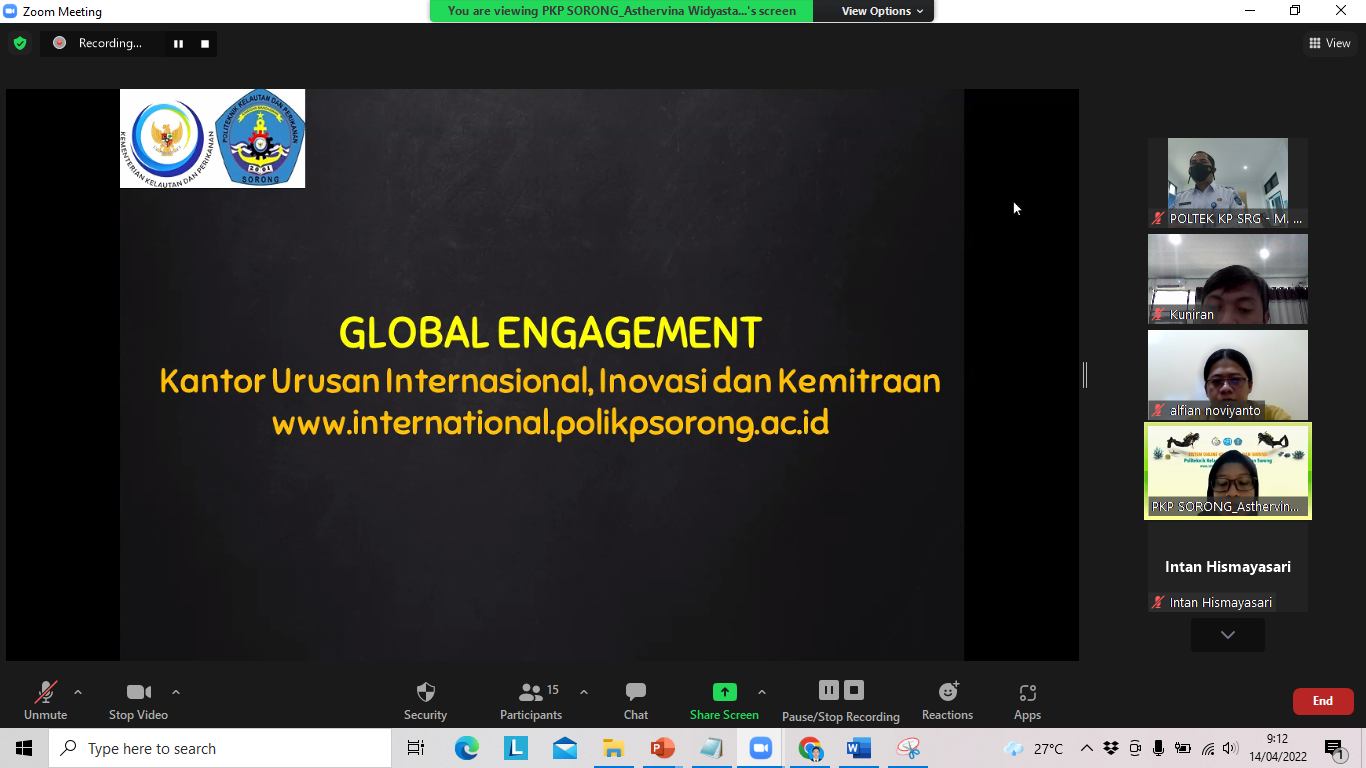Open the View layout menu
1366x768 pixels.
pos(1329,43)
